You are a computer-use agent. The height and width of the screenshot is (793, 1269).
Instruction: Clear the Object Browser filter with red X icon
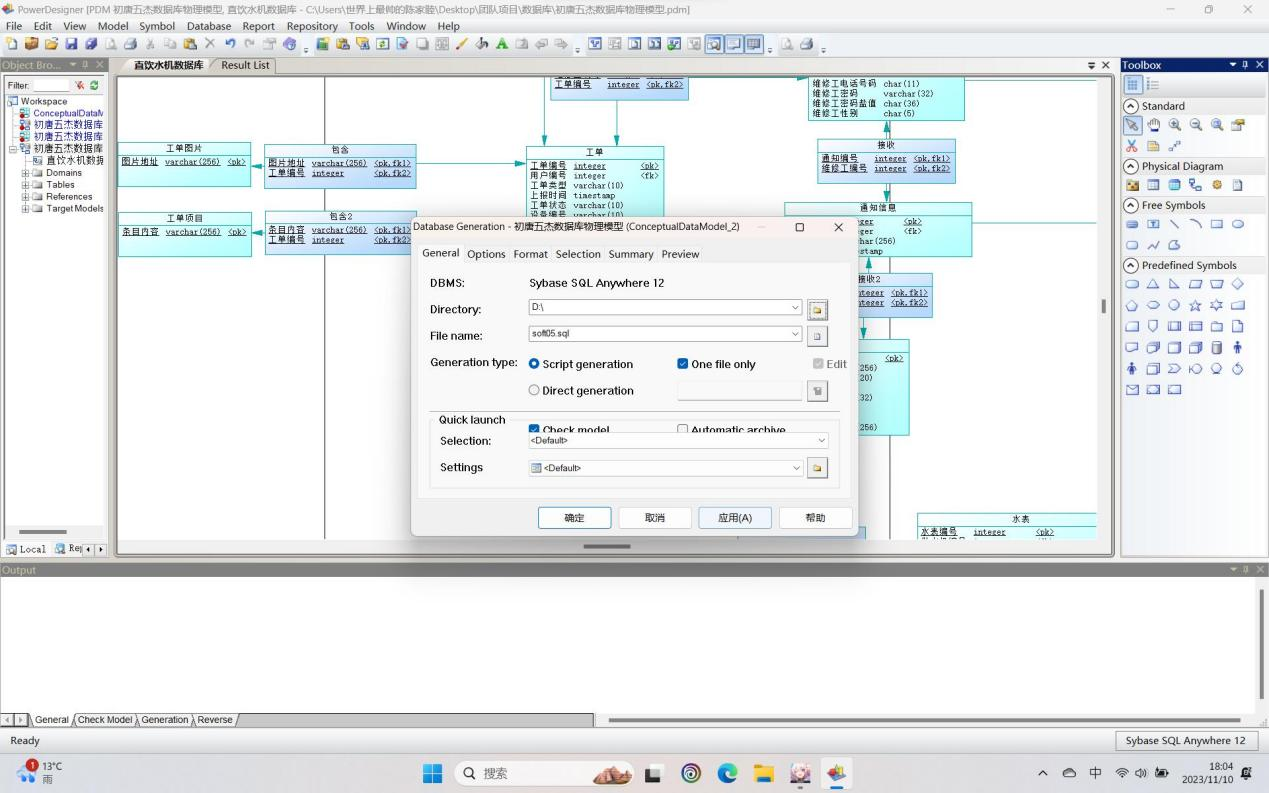click(x=80, y=86)
